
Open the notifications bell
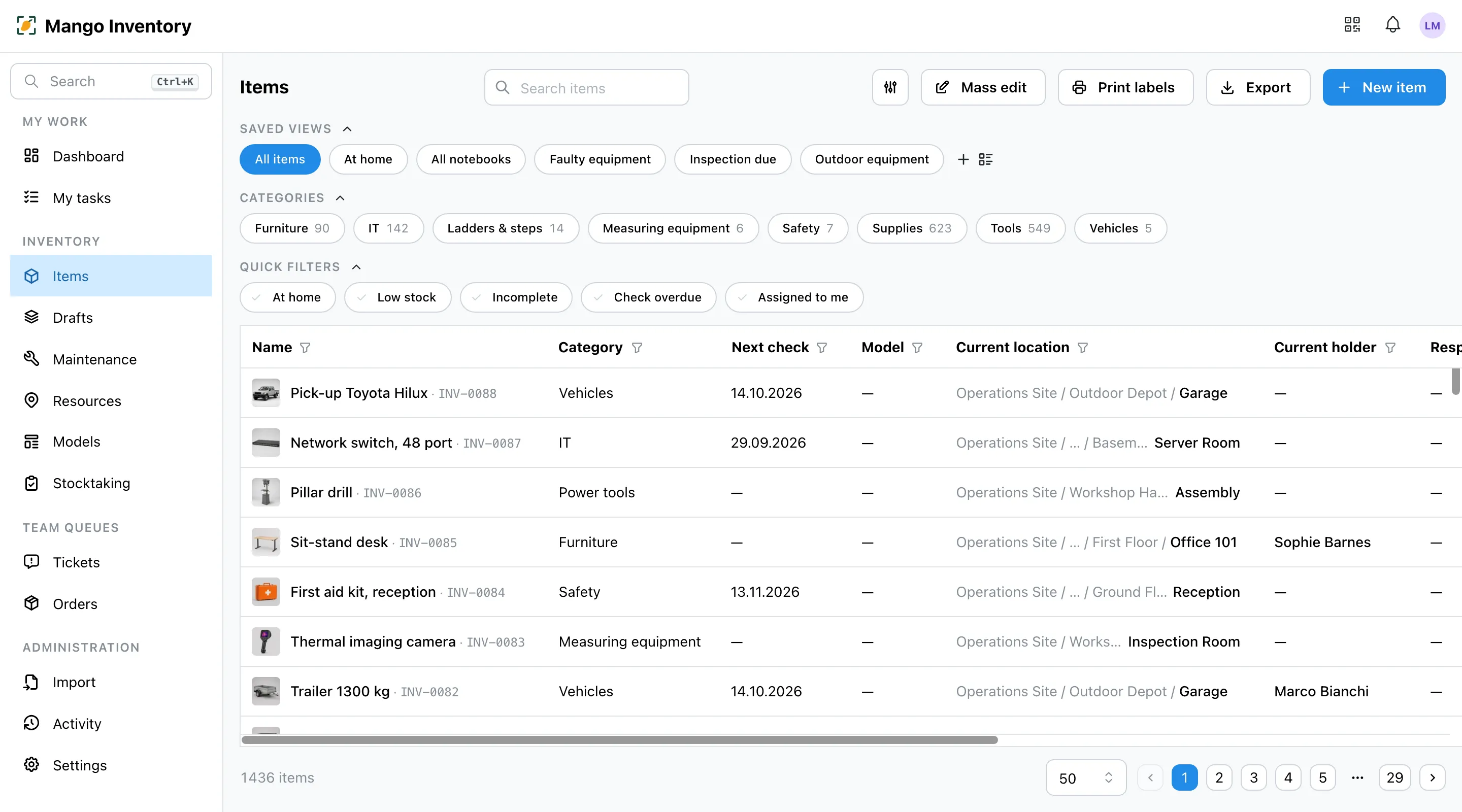(1393, 25)
